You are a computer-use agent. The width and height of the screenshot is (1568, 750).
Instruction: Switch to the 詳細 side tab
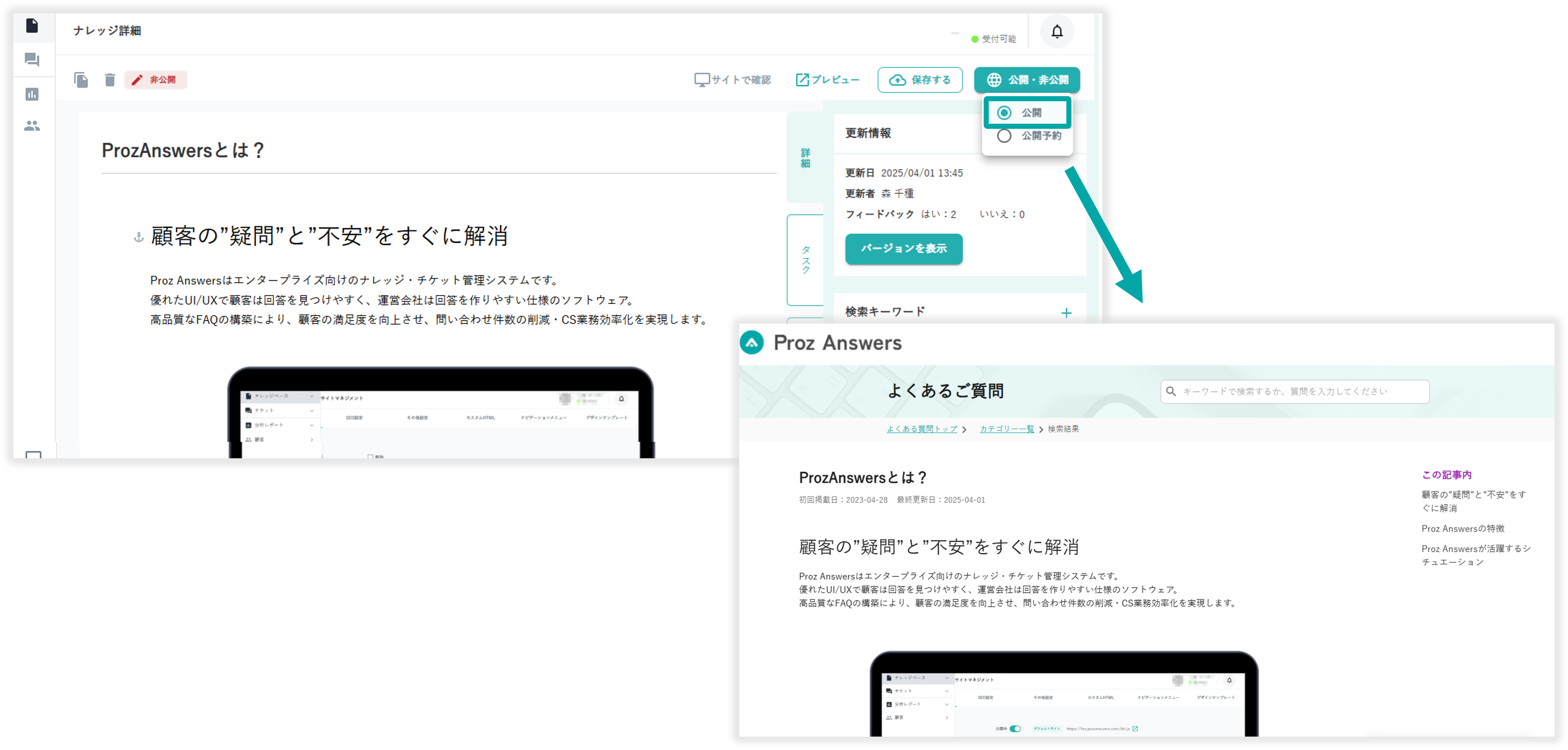click(x=805, y=158)
